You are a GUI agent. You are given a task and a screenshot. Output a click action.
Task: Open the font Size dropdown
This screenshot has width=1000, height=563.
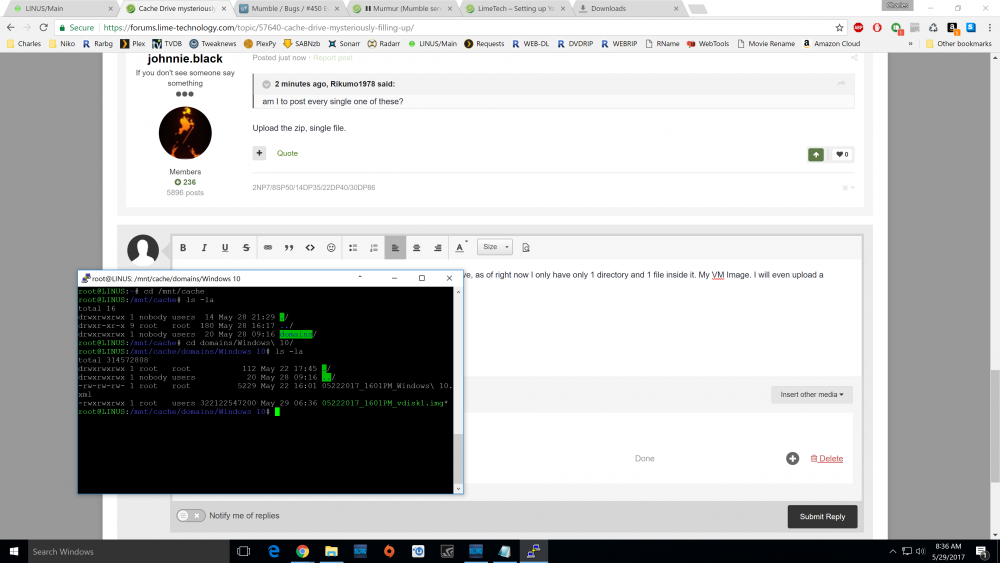[x=495, y=247]
